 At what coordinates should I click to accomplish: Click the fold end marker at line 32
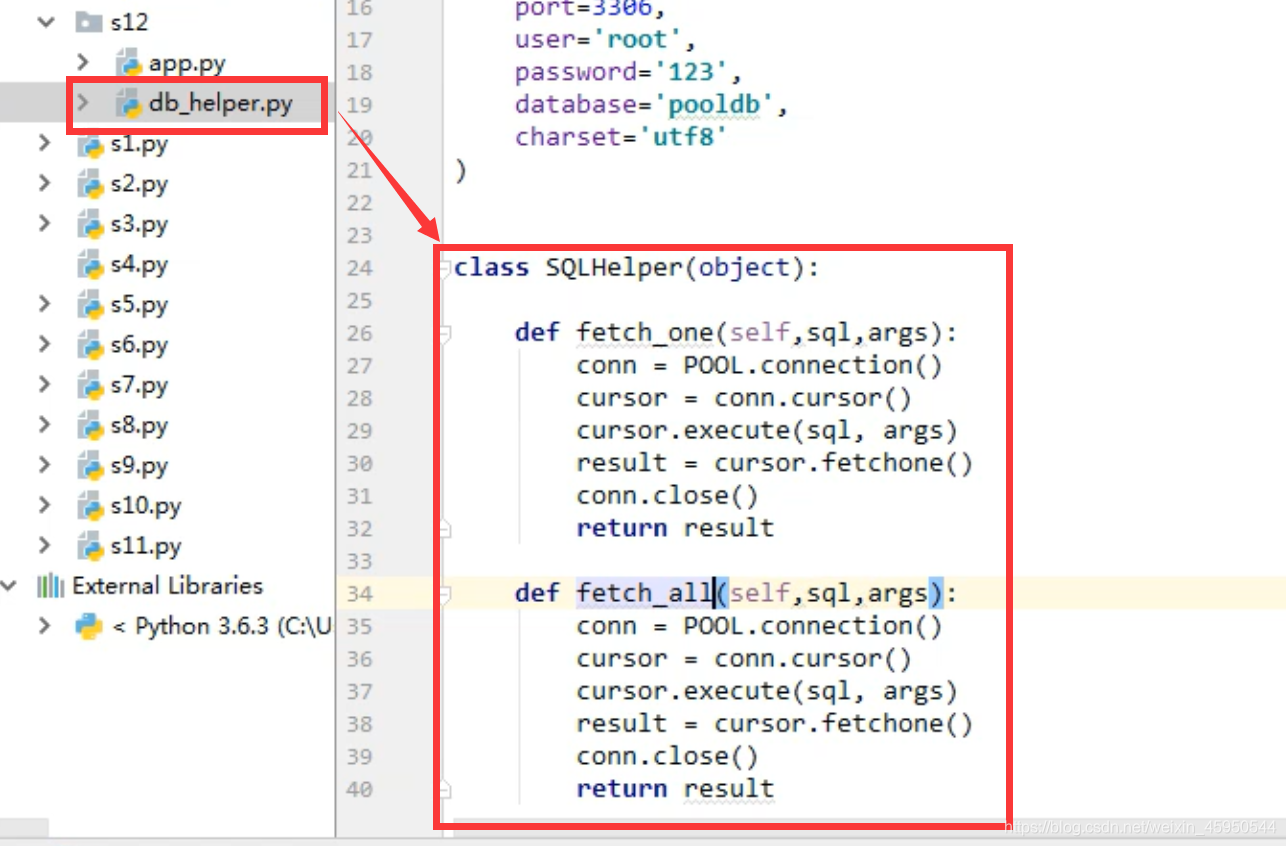click(x=446, y=527)
